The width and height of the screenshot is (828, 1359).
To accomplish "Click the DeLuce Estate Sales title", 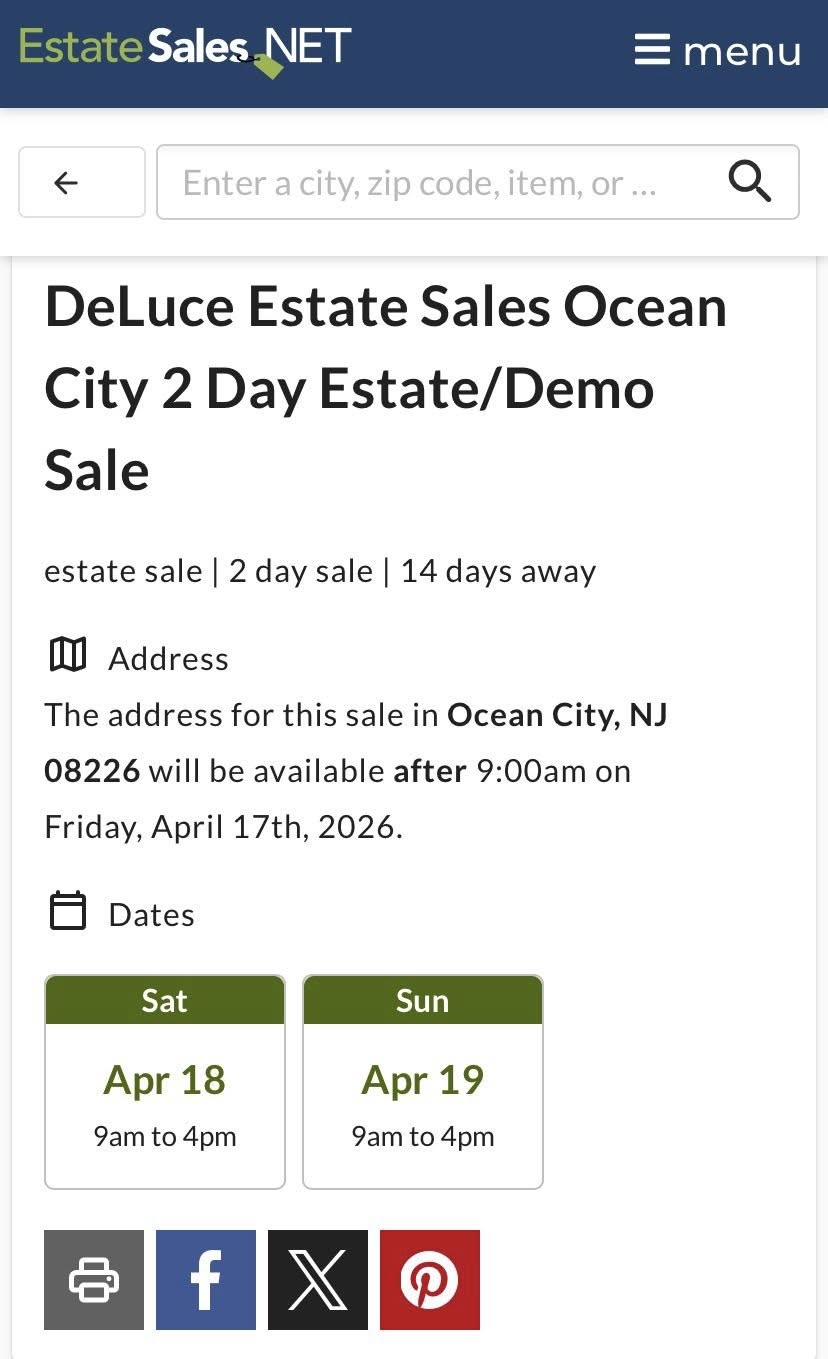I will [x=385, y=388].
